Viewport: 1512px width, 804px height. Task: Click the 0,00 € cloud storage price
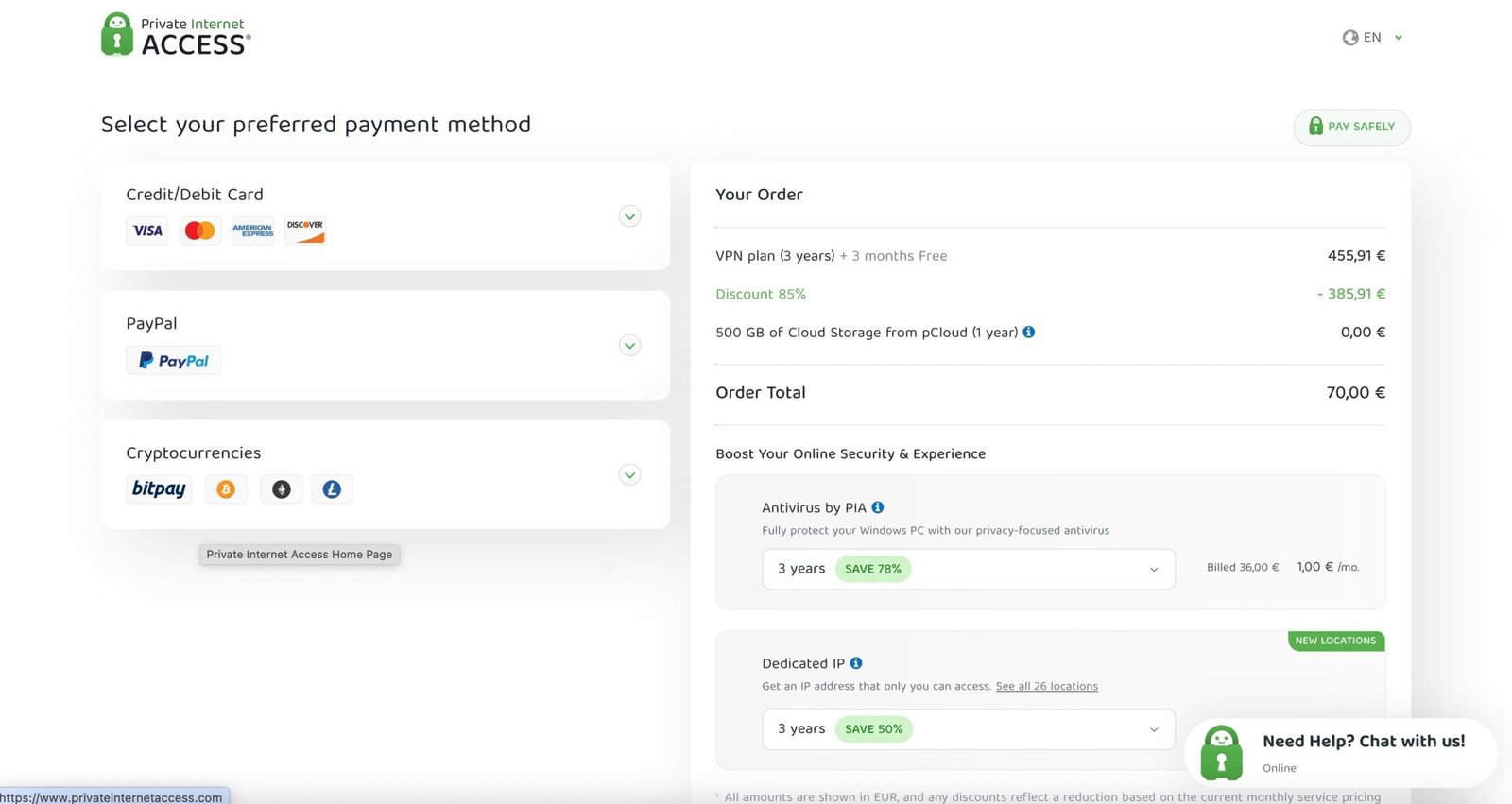1364,333
